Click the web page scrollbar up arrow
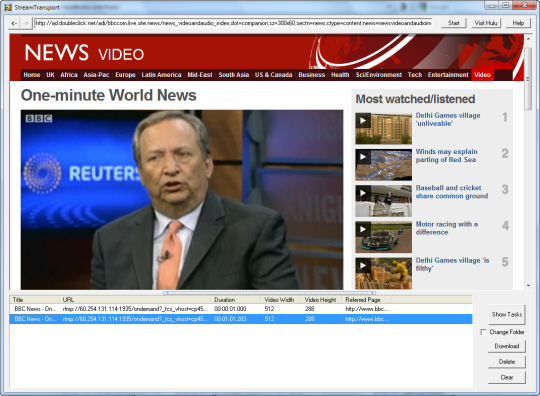Screen dimensions: 540x396 point(528,39)
